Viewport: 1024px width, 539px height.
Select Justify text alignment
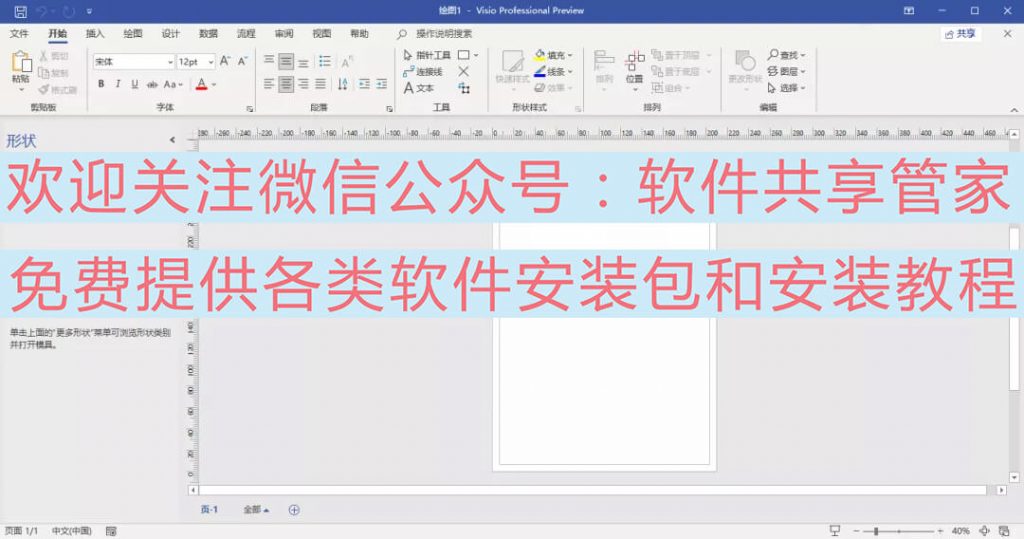coord(321,84)
